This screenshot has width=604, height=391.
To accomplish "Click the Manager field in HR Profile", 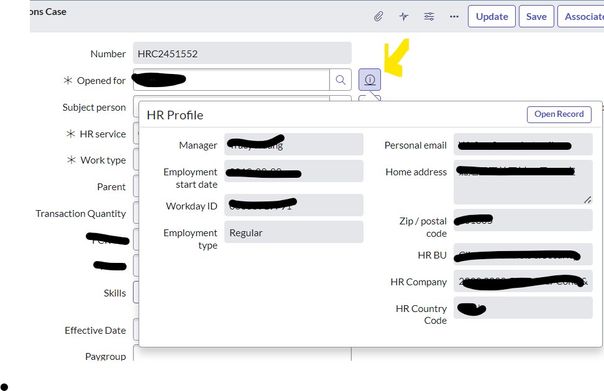I will tap(294, 144).
